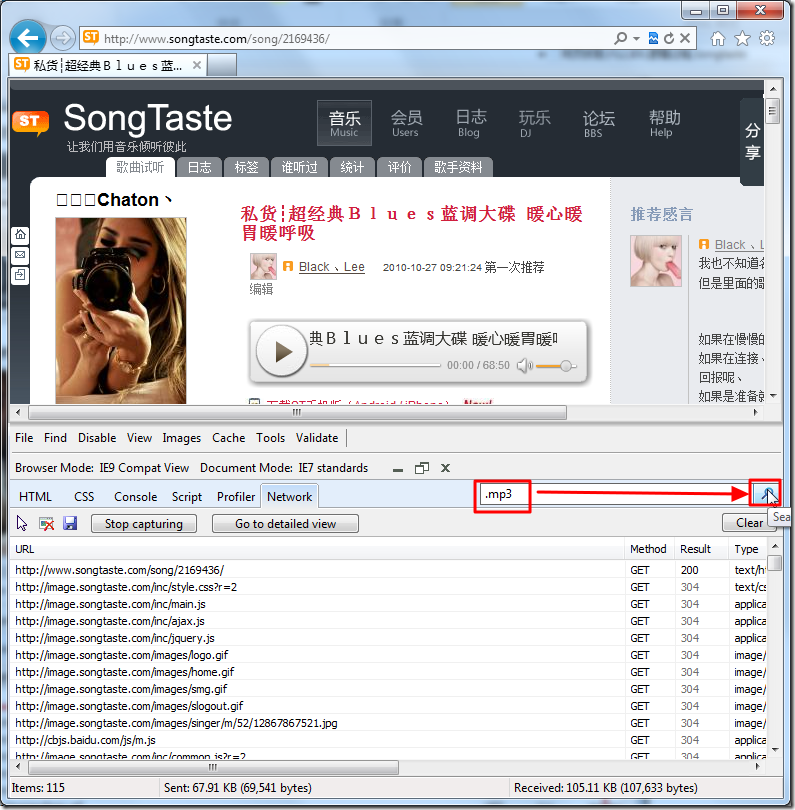795x810 pixels.
Task: Open the devtools File menu
Action: 24,438
